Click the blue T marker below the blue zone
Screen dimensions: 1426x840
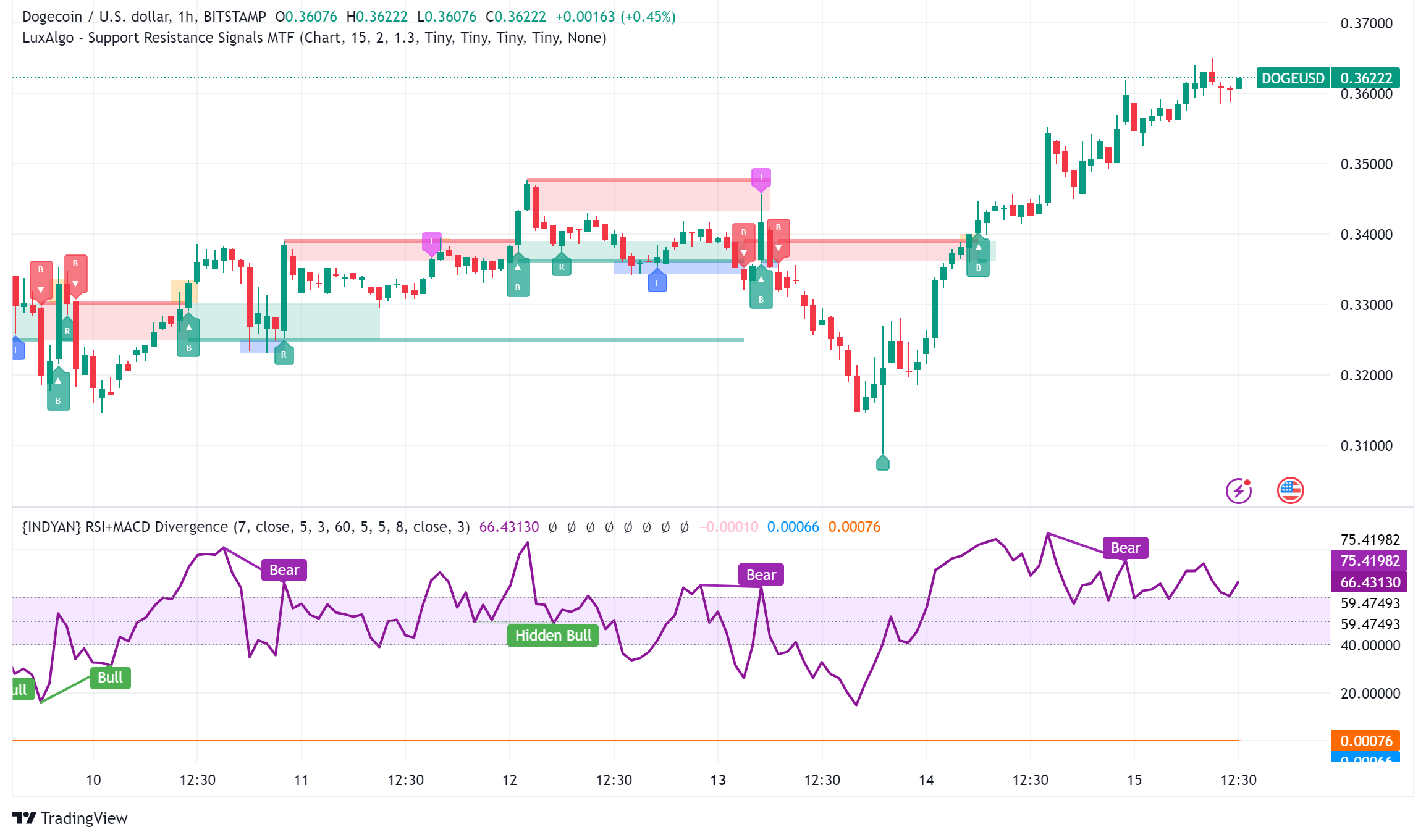tap(657, 281)
